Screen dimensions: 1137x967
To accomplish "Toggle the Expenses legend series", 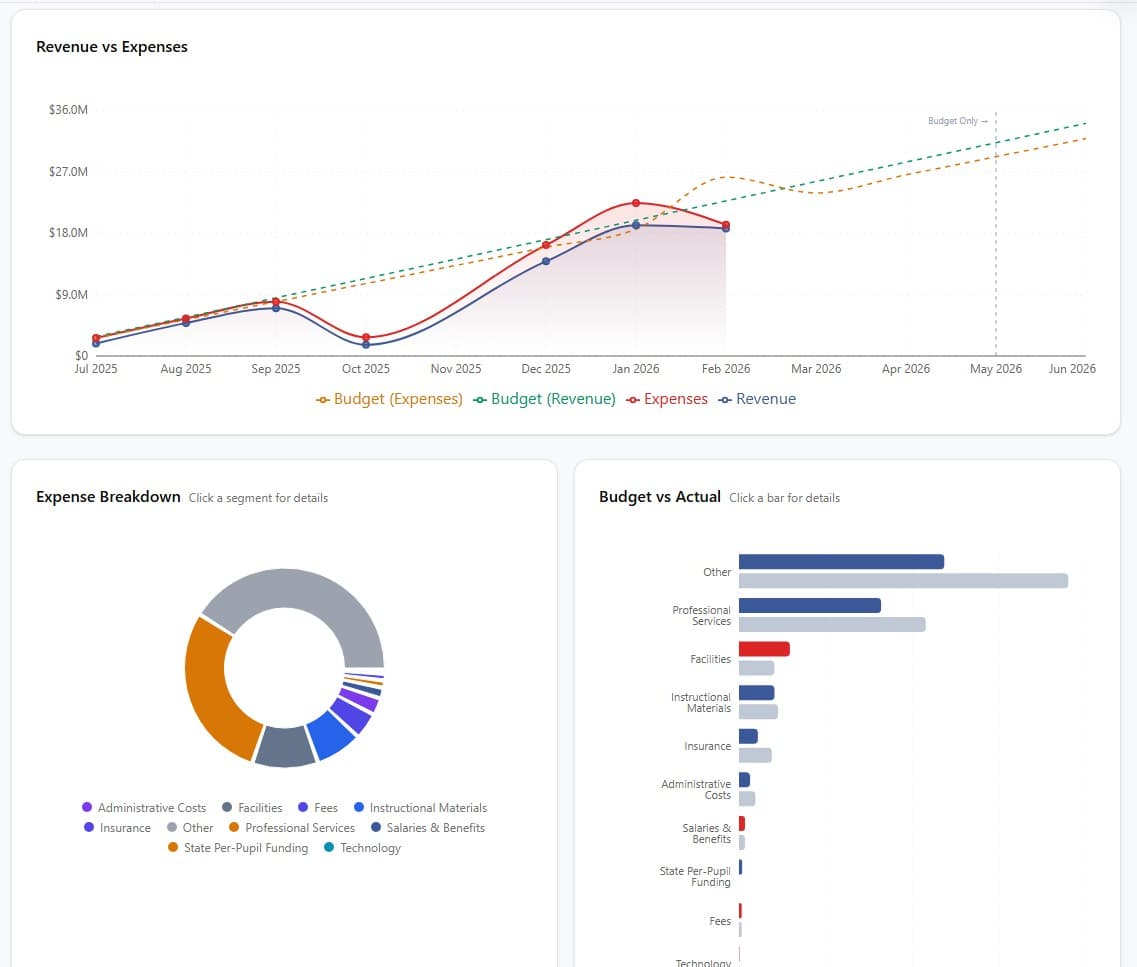I will pyautogui.click(x=667, y=399).
